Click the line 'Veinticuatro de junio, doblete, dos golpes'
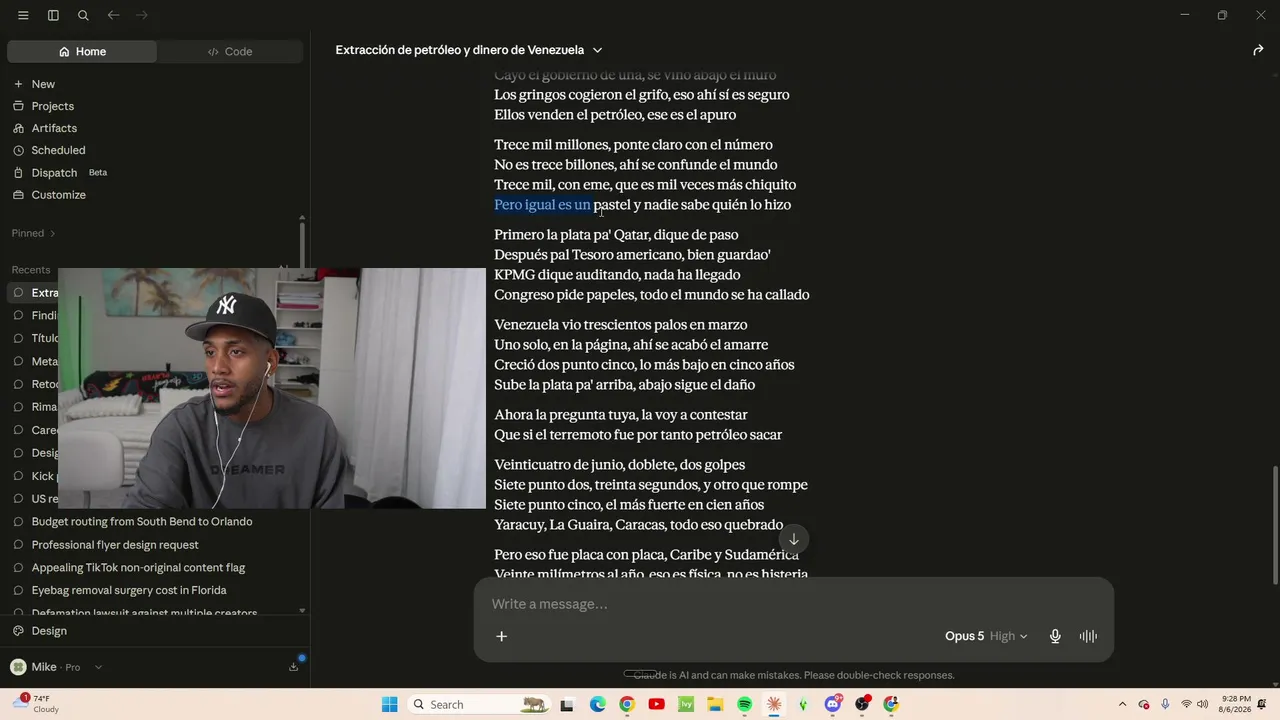 coord(620,465)
